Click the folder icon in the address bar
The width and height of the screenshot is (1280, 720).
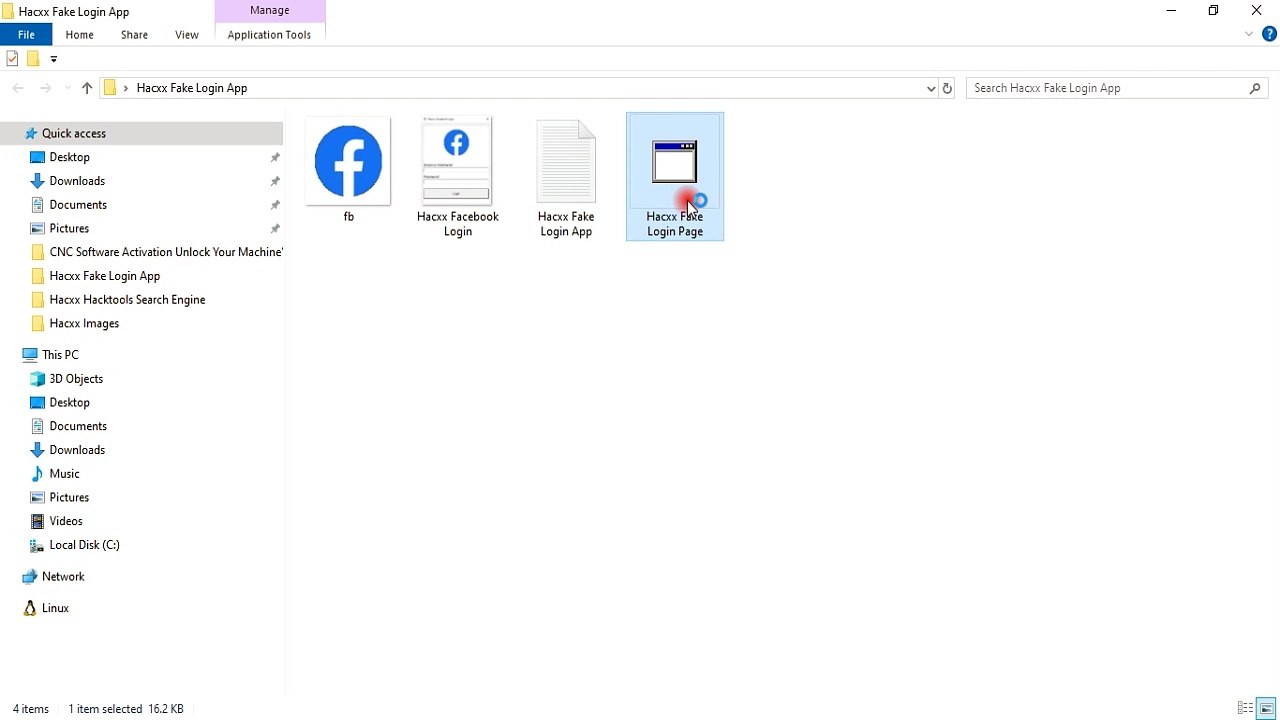click(110, 88)
